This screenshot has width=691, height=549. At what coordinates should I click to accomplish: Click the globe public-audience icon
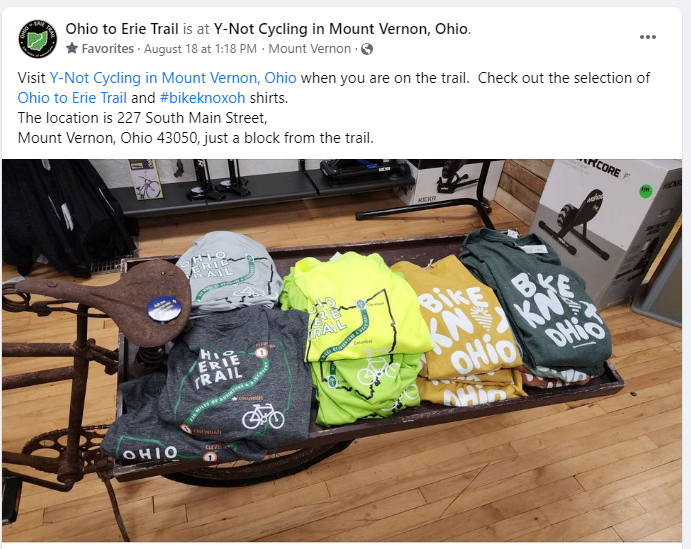click(367, 49)
